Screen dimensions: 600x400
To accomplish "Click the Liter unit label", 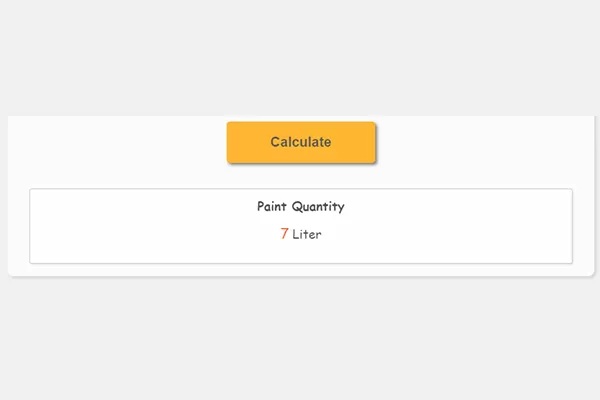I will tap(307, 234).
